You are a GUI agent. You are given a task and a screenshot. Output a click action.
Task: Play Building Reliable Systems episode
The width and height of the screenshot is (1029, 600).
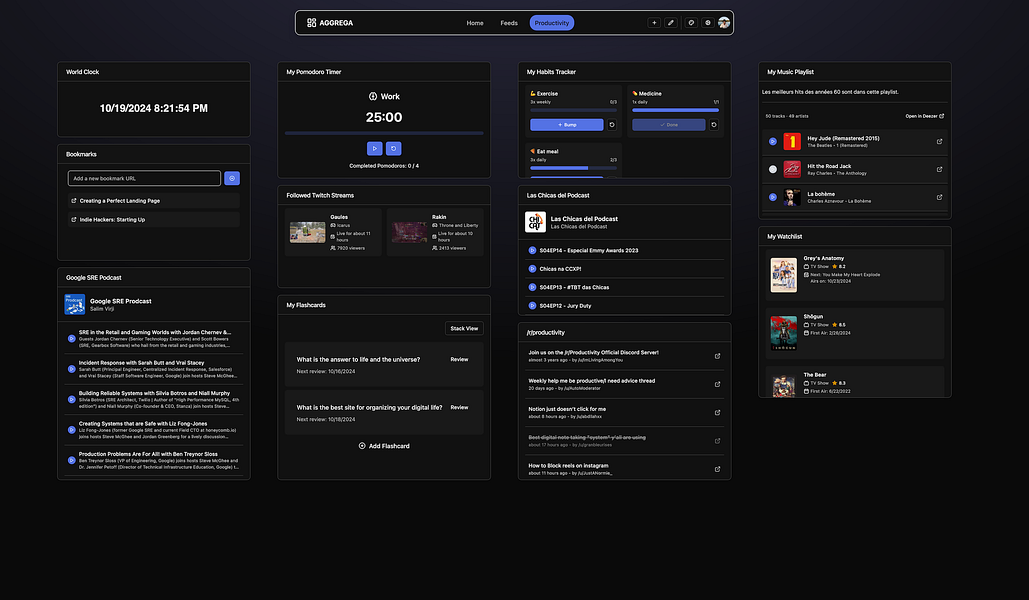point(72,399)
